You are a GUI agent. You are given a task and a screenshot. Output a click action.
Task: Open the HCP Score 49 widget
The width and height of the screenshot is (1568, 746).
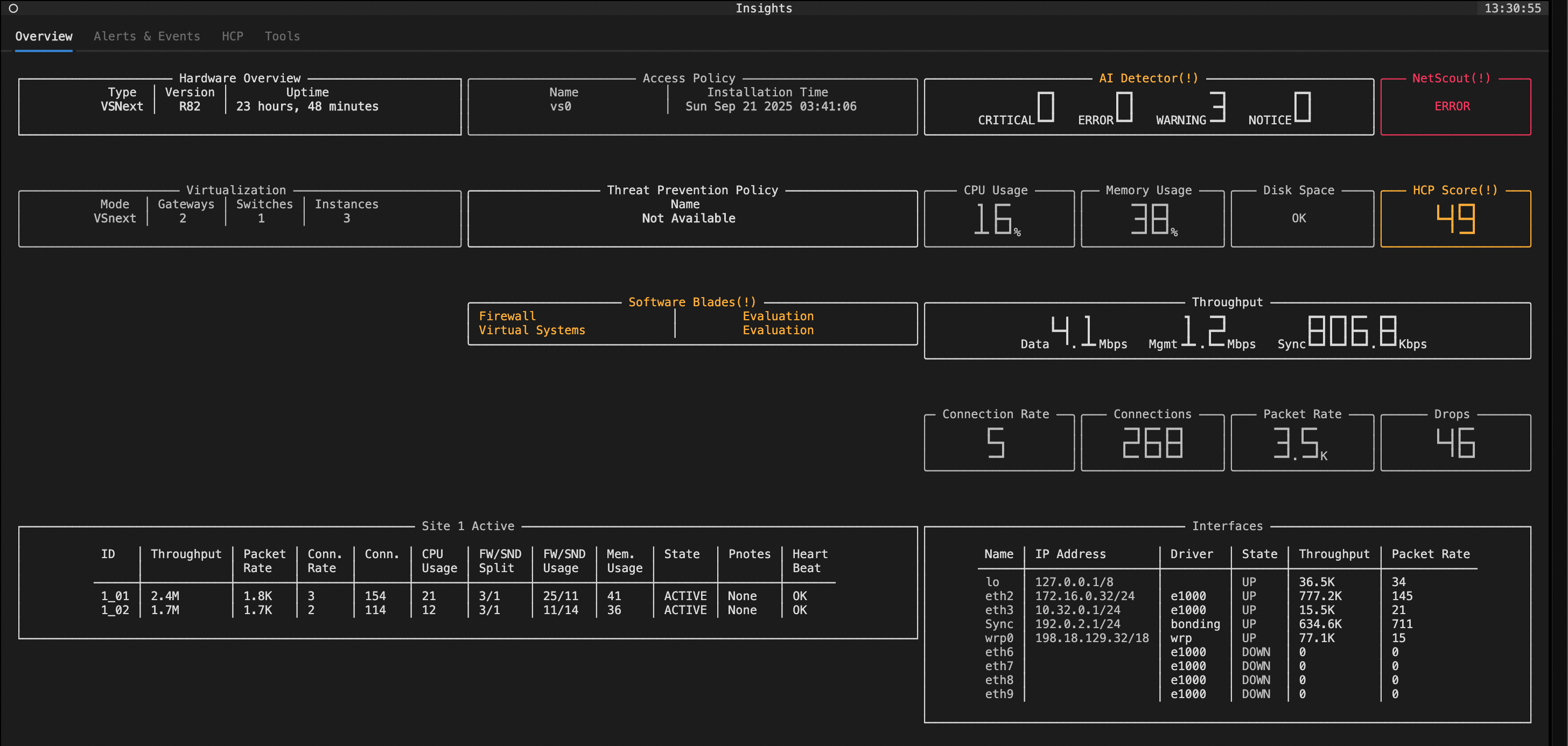1454,219
